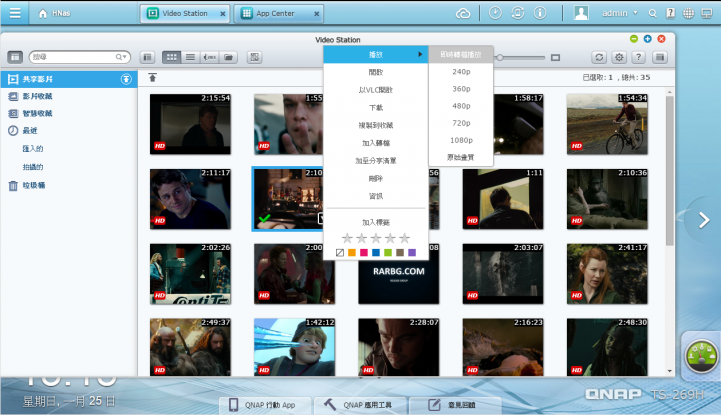This screenshot has height=415, width=721.
Task: Go to the HNas home desktop
Action: pos(54,13)
